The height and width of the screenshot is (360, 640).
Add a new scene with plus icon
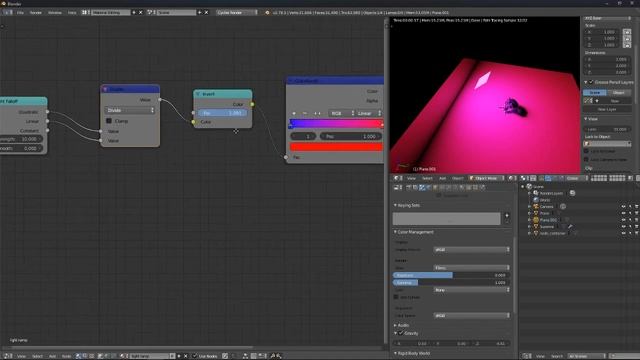pyautogui.click(x=200, y=13)
